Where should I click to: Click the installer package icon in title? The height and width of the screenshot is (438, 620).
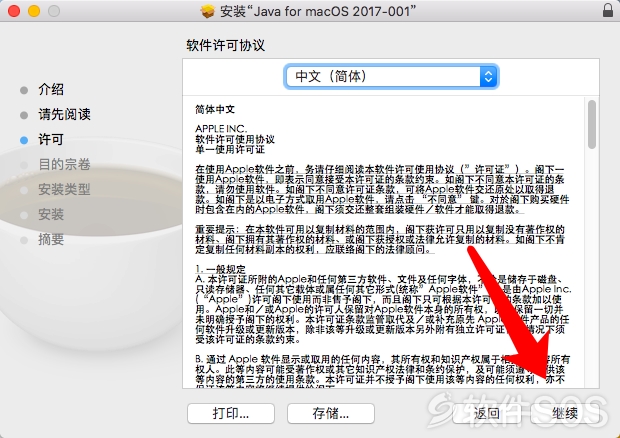[207, 11]
